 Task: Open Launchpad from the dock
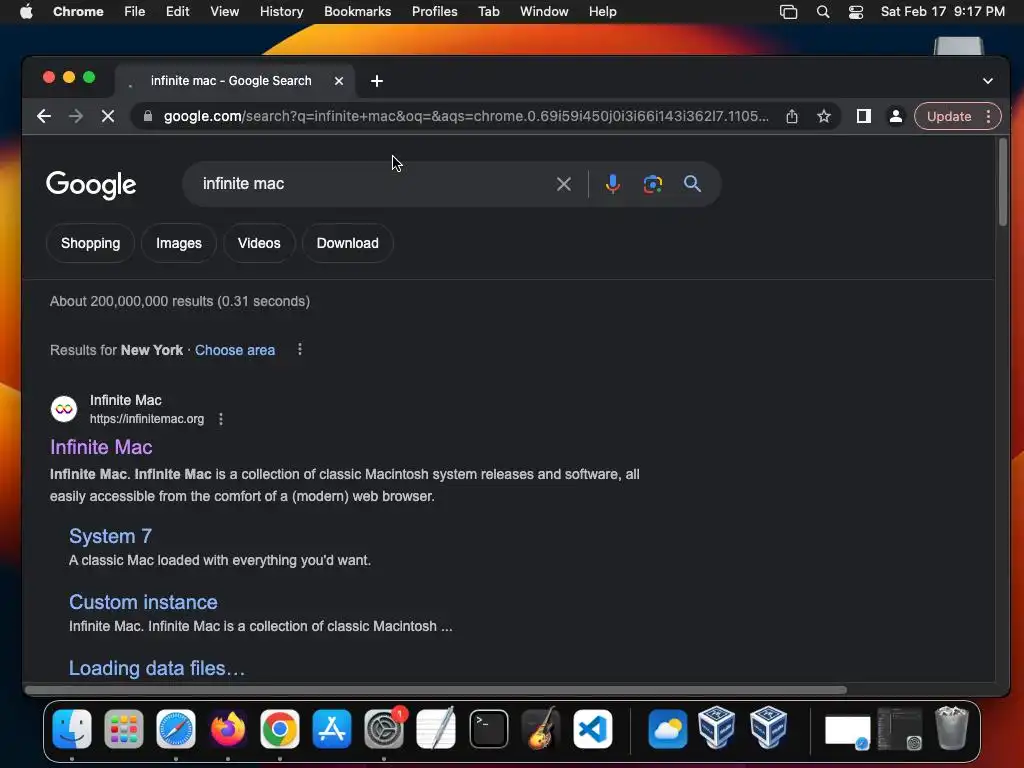[x=123, y=728]
